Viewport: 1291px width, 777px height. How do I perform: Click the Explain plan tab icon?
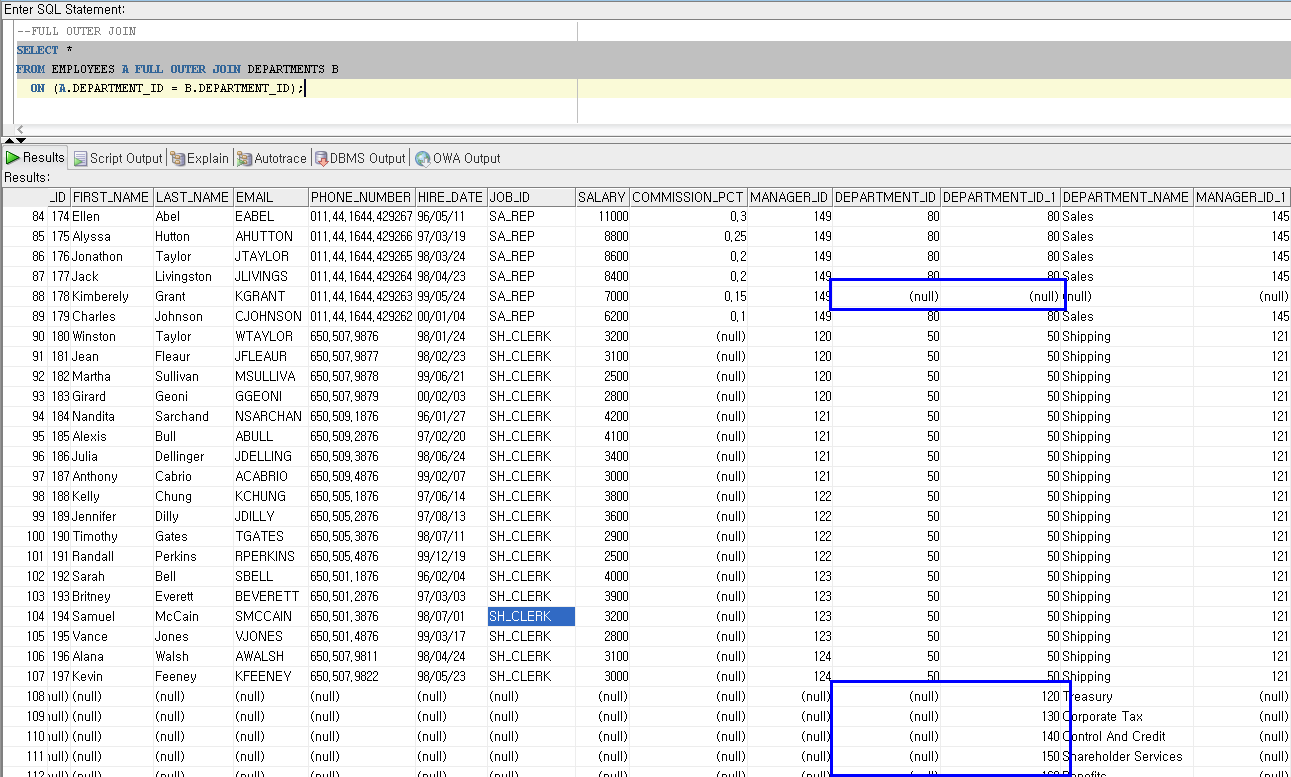[178, 158]
